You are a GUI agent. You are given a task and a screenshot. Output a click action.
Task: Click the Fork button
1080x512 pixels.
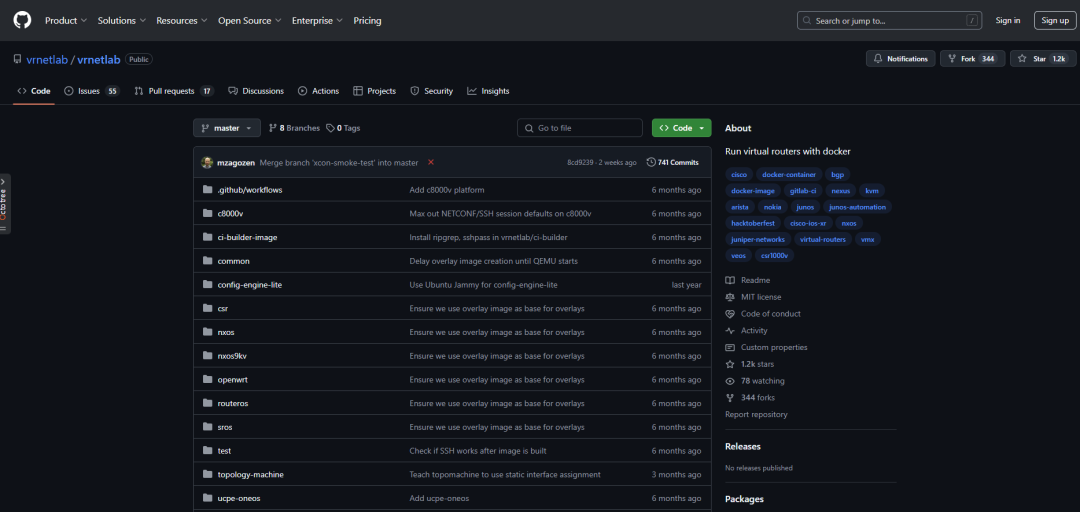(x=973, y=59)
